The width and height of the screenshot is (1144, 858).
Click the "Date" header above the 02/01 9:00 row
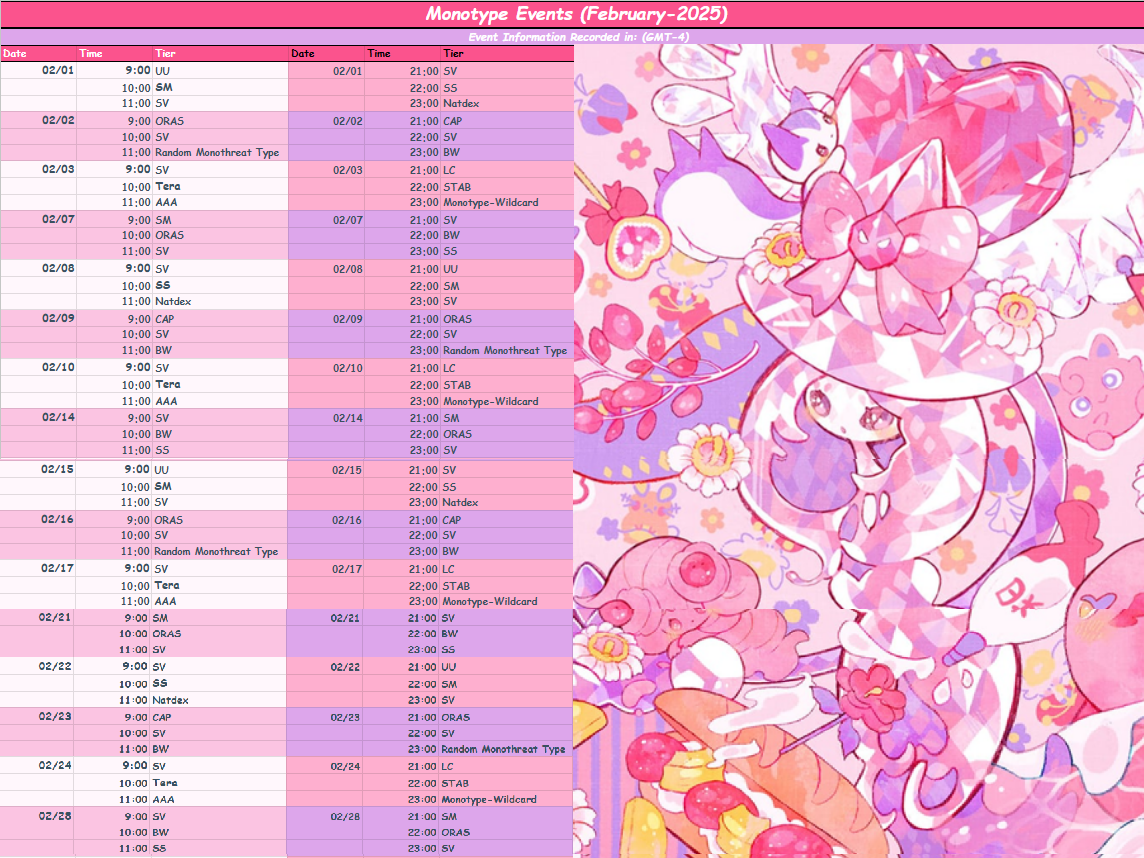(15, 53)
